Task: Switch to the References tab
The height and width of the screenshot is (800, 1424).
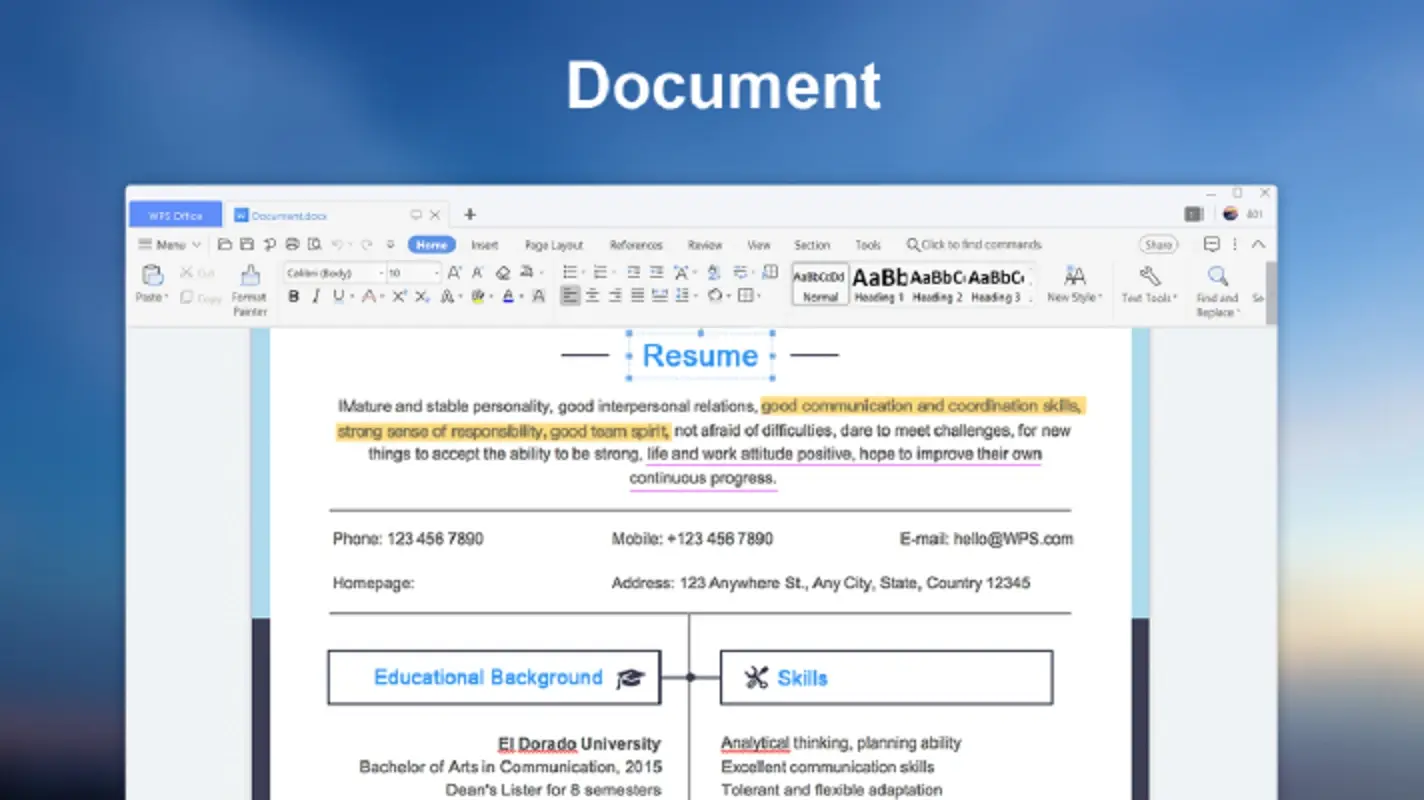Action: [636, 244]
